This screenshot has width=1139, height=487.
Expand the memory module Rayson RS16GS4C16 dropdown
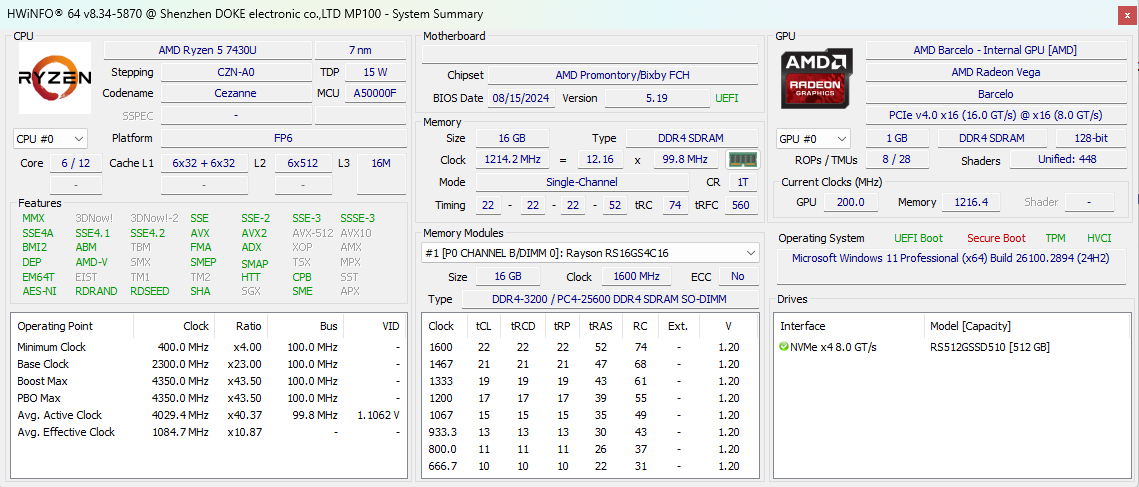pos(590,253)
